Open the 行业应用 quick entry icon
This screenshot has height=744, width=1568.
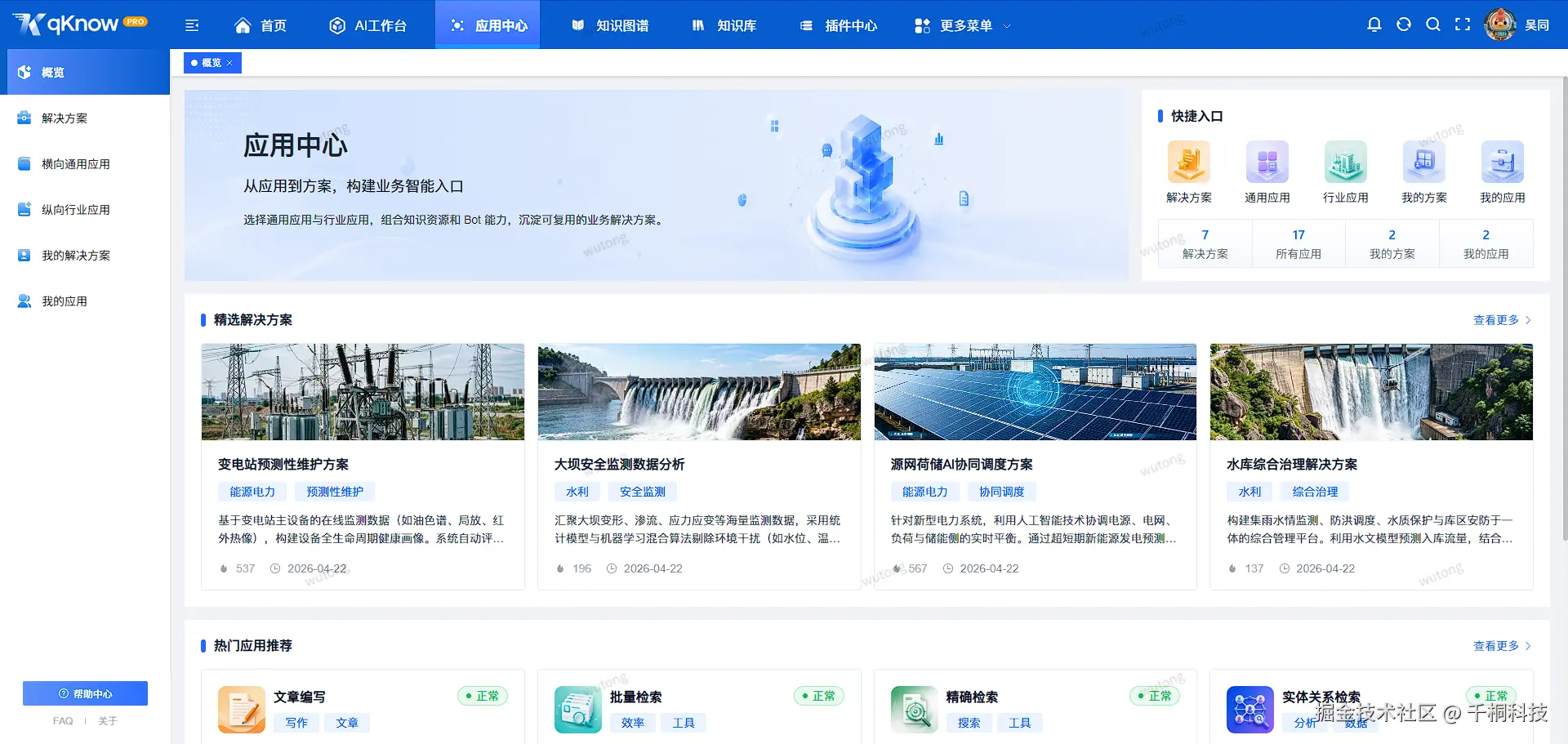pos(1346,162)
